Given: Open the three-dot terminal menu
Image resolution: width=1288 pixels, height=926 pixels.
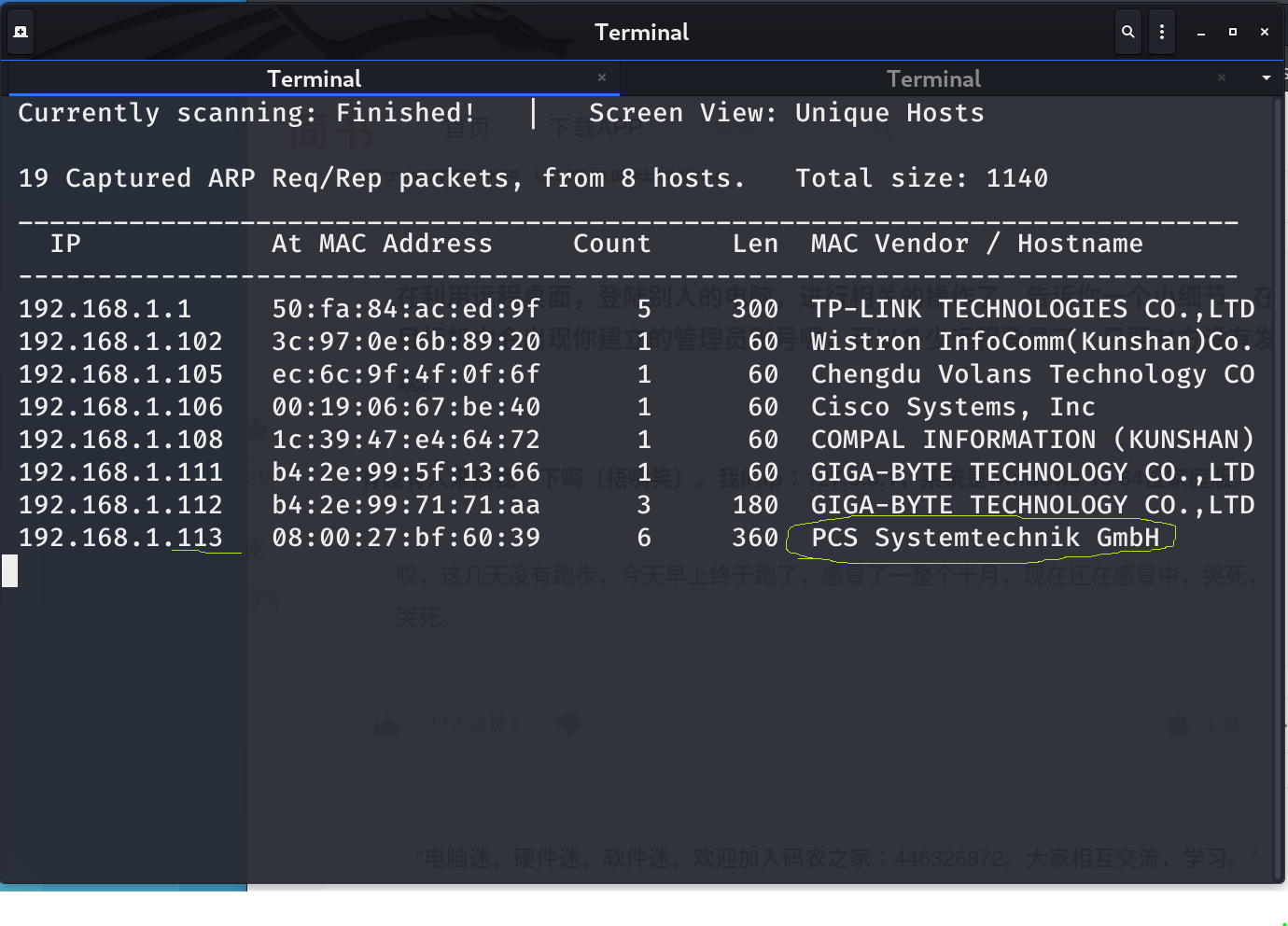Looking at the screenshot, I should point(1161,32).
